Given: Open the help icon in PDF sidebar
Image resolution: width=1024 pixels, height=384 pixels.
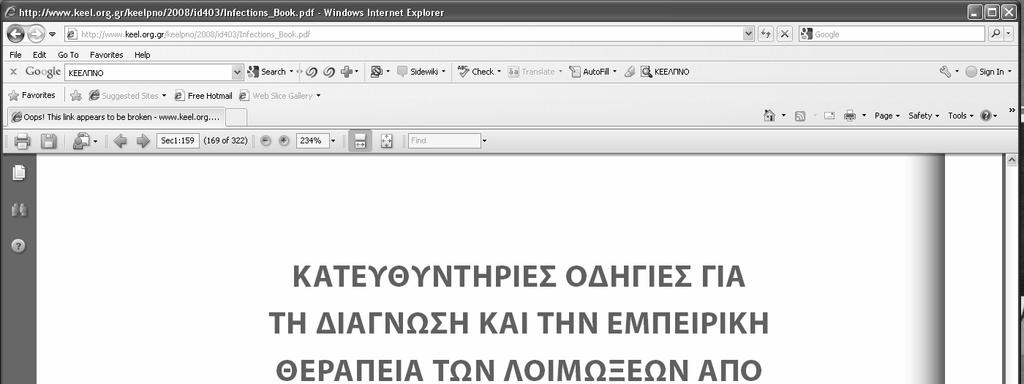Looking at the screenshot, I should [x=19, y=246].
